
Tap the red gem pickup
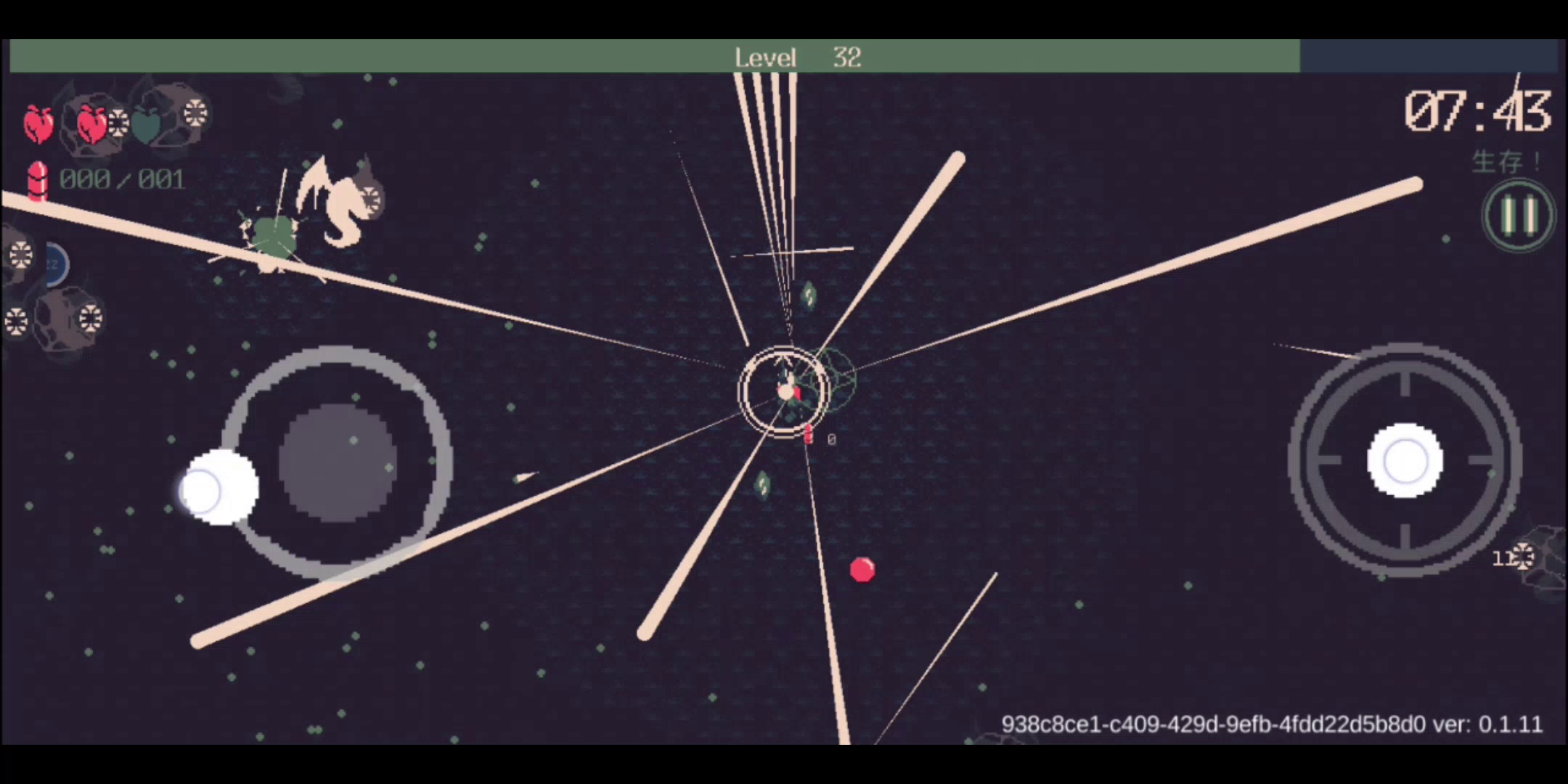(862, 570)
